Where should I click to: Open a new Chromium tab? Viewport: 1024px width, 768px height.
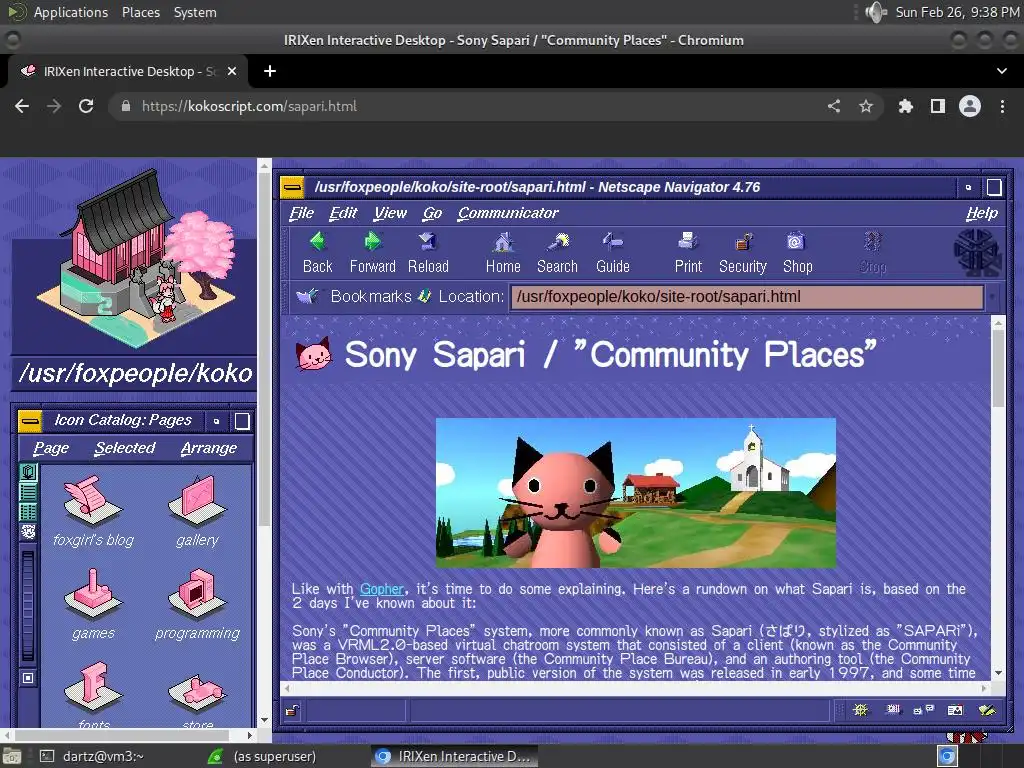270,71
